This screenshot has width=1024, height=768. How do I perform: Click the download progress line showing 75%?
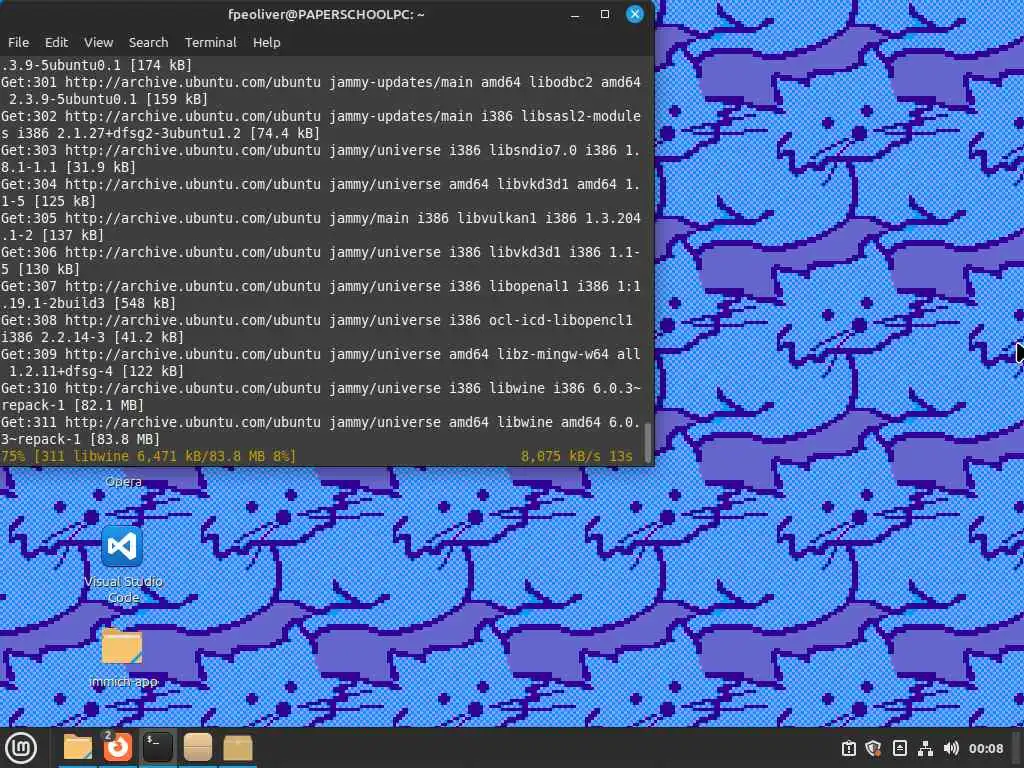[x=317, y=456]
